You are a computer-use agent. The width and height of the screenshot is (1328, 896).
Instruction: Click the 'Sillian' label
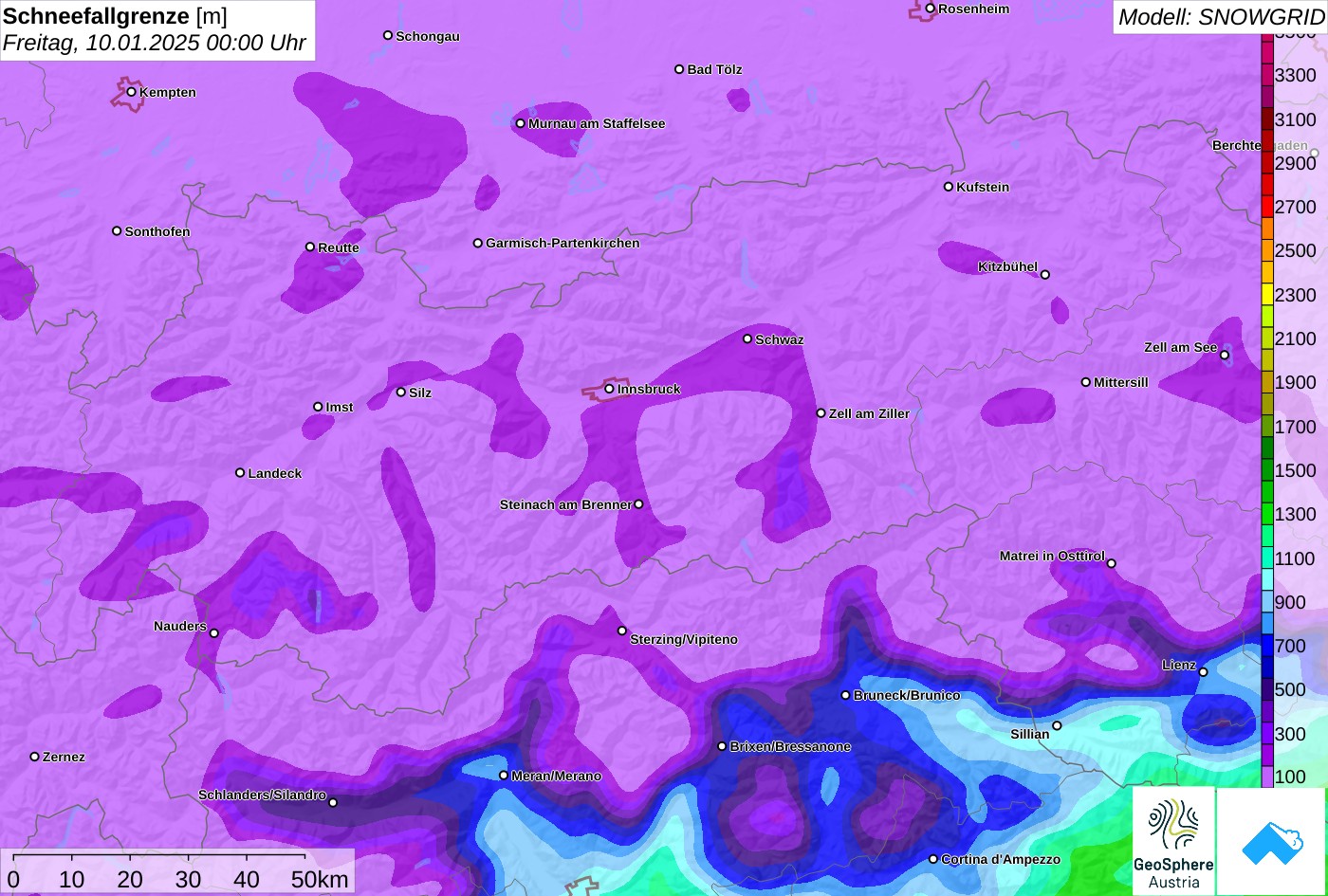pyautogui.click(x=1030, y=735)
